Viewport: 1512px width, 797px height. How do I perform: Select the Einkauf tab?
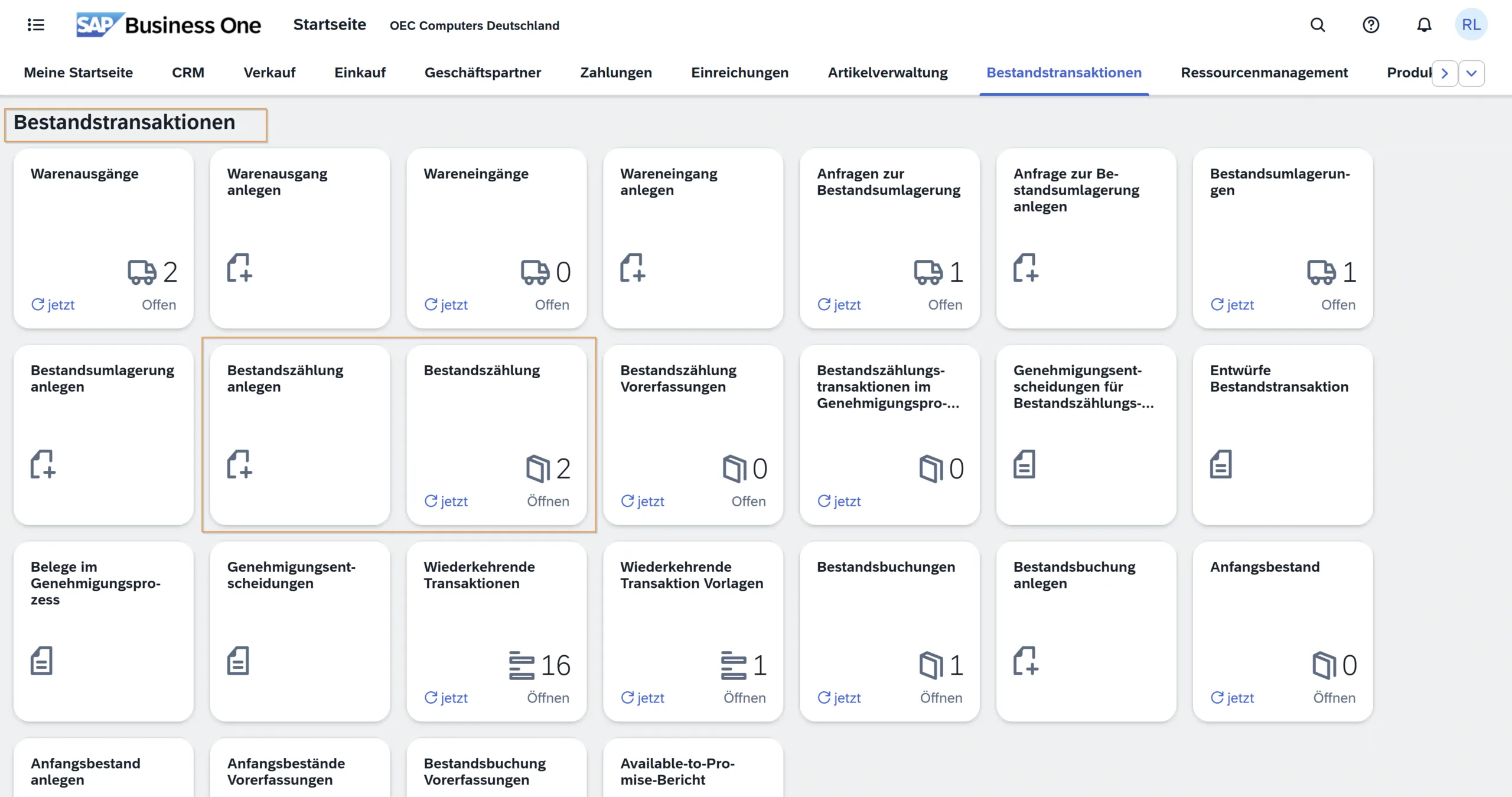pyautogui.click(x=360, y=73)
